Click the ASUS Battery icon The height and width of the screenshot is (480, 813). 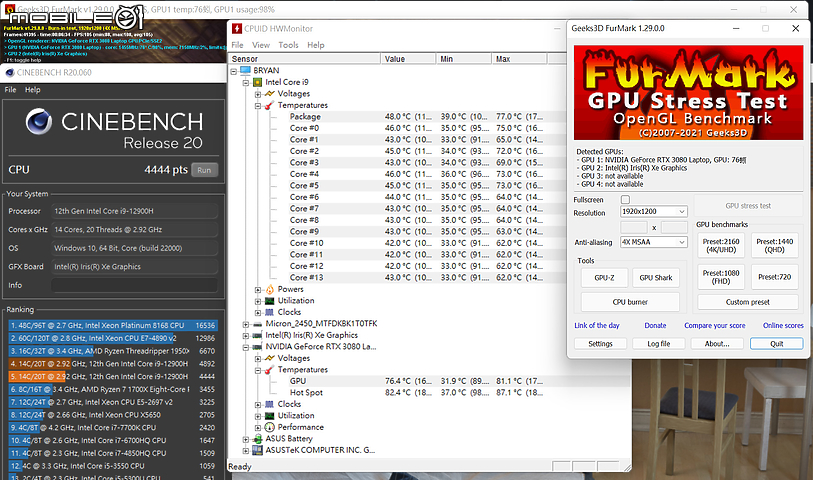point(257,439)
